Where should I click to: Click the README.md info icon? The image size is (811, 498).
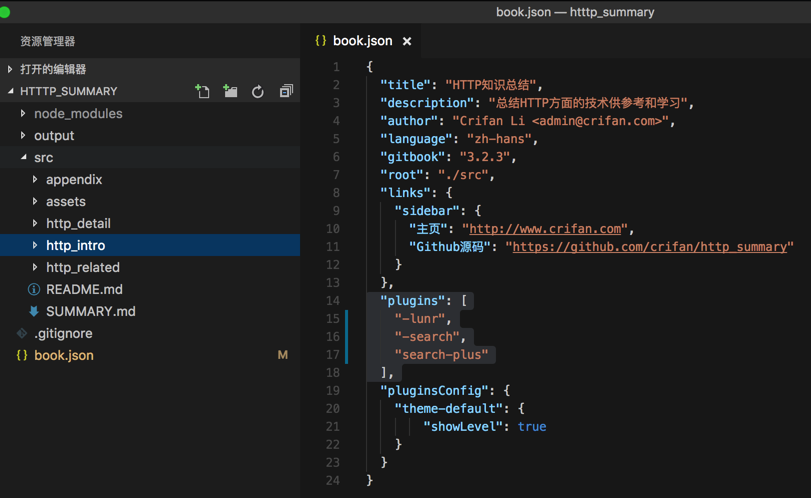(x=34, y=289)
